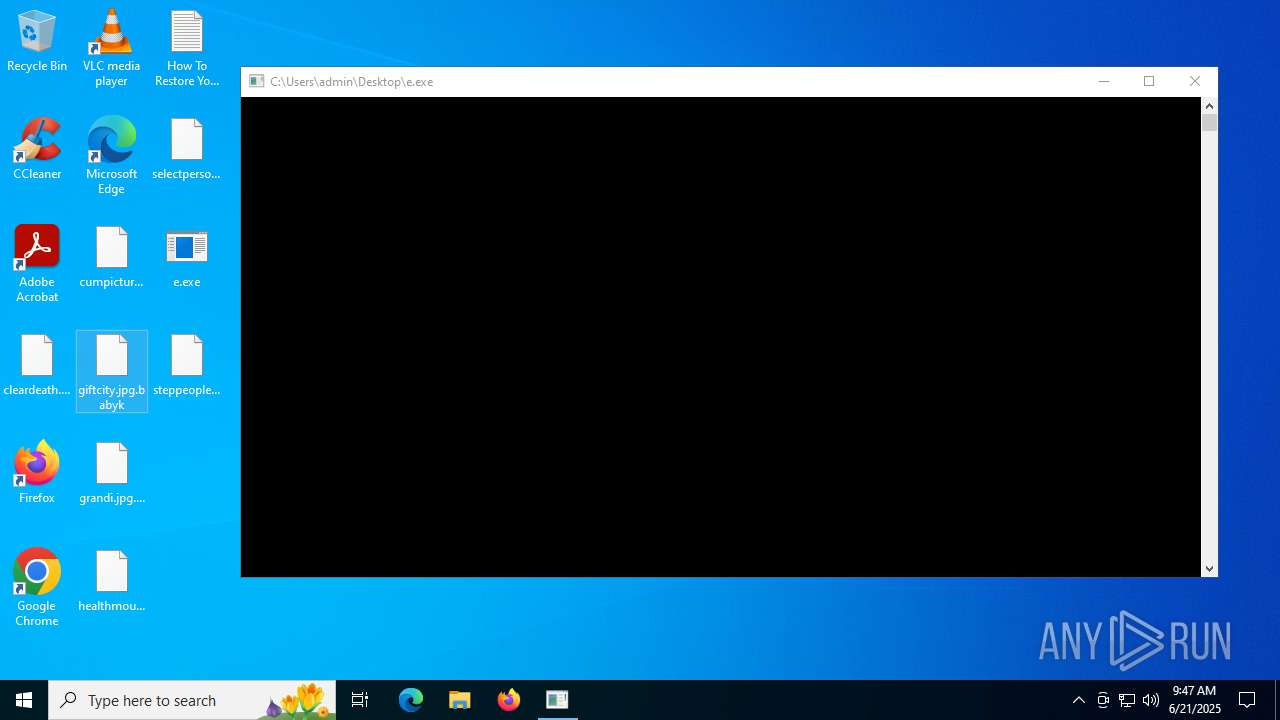Launch Firefox from the taskbar
This screenshot has height=720, width=1280.
509,700
